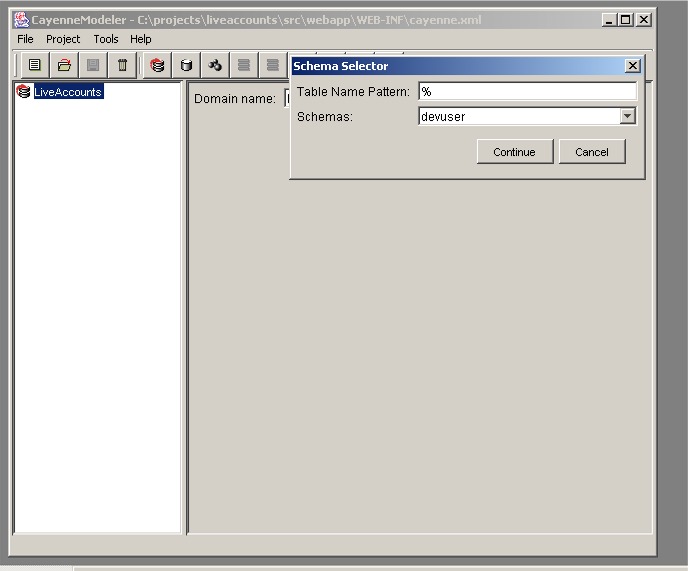Click the second greyed-out entity toolbar icon
This screenshot has height=571, width=688.
273,65
